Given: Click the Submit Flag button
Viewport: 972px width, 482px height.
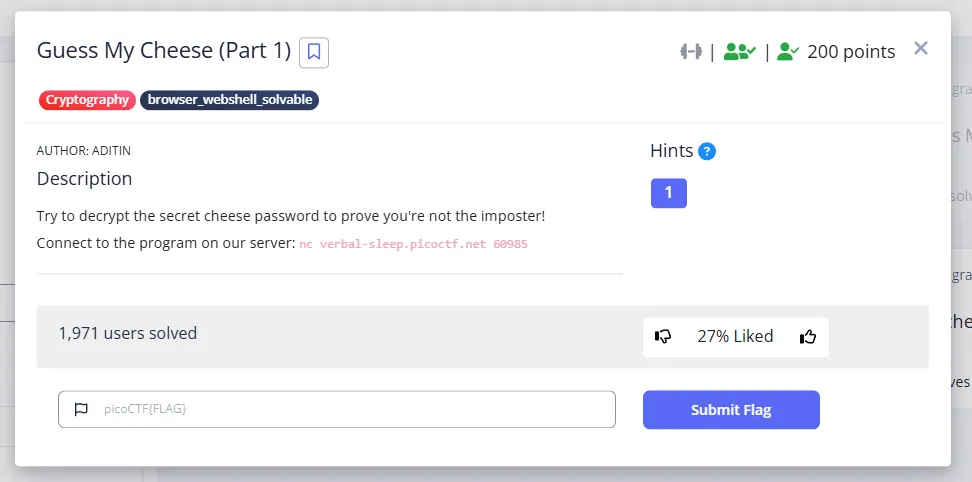Looking at the screenshot, I should click(x=731, y=410).
